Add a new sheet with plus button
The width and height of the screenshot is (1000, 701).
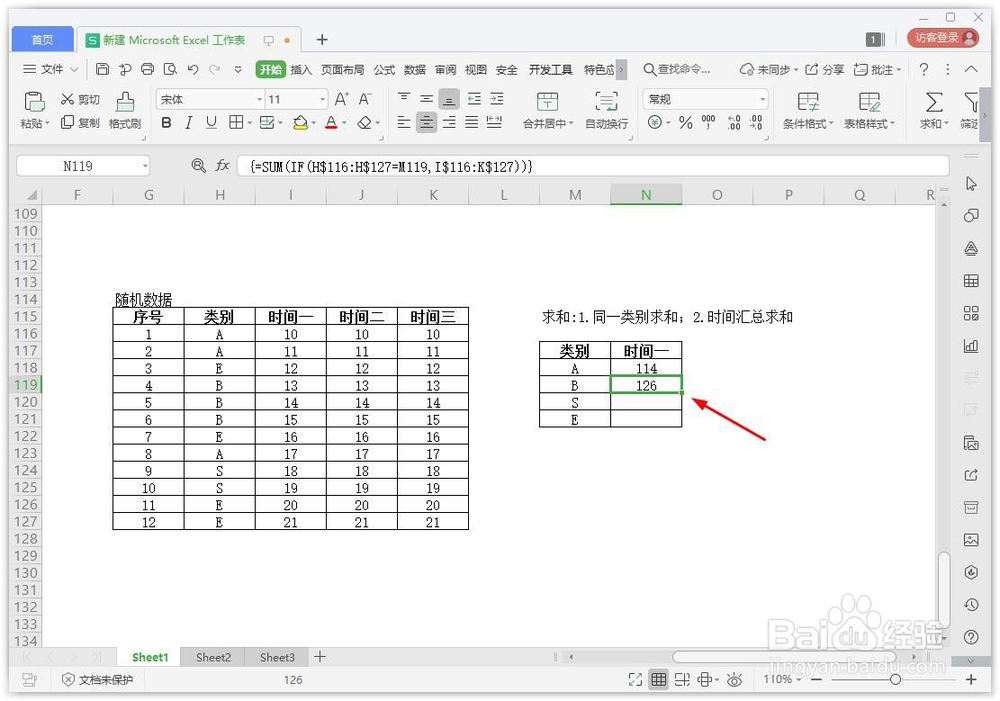[320, 656]
